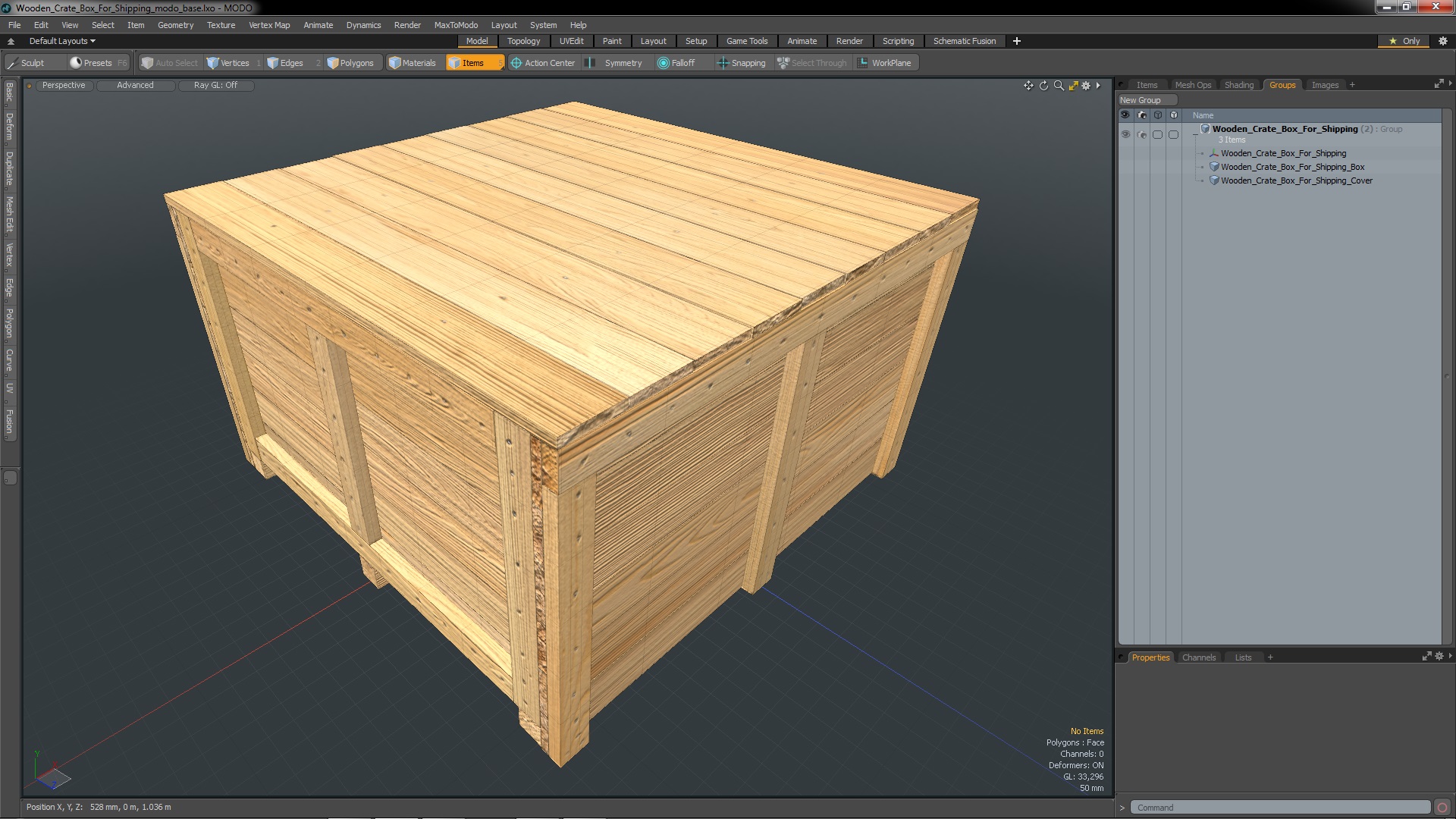Select the Items mode button
Viewport: 1456px width, 819px height.
coord(474,63)
